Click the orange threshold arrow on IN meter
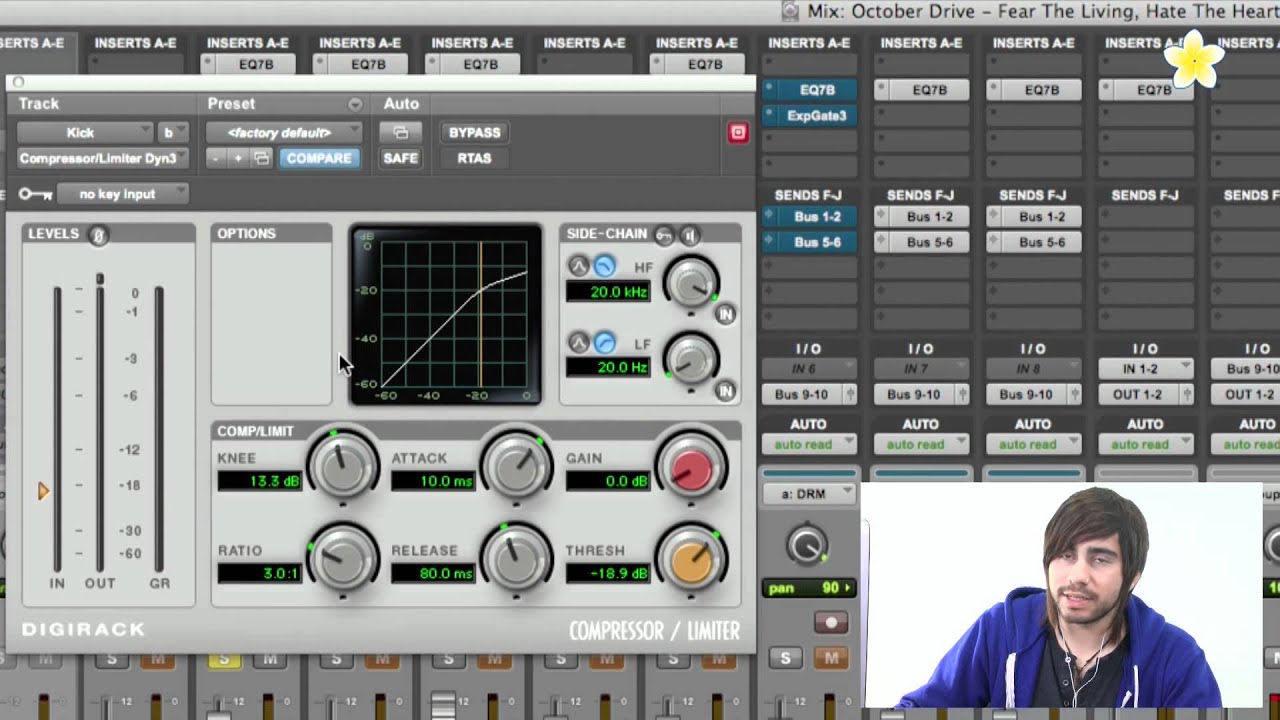The width and height of the screenshot is (1280, 720). click(43, 491)
